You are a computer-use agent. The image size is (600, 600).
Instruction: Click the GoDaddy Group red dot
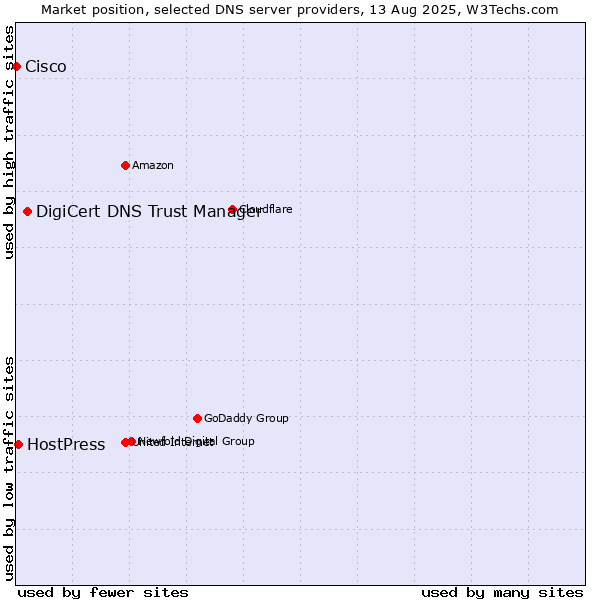click(197, 418)
